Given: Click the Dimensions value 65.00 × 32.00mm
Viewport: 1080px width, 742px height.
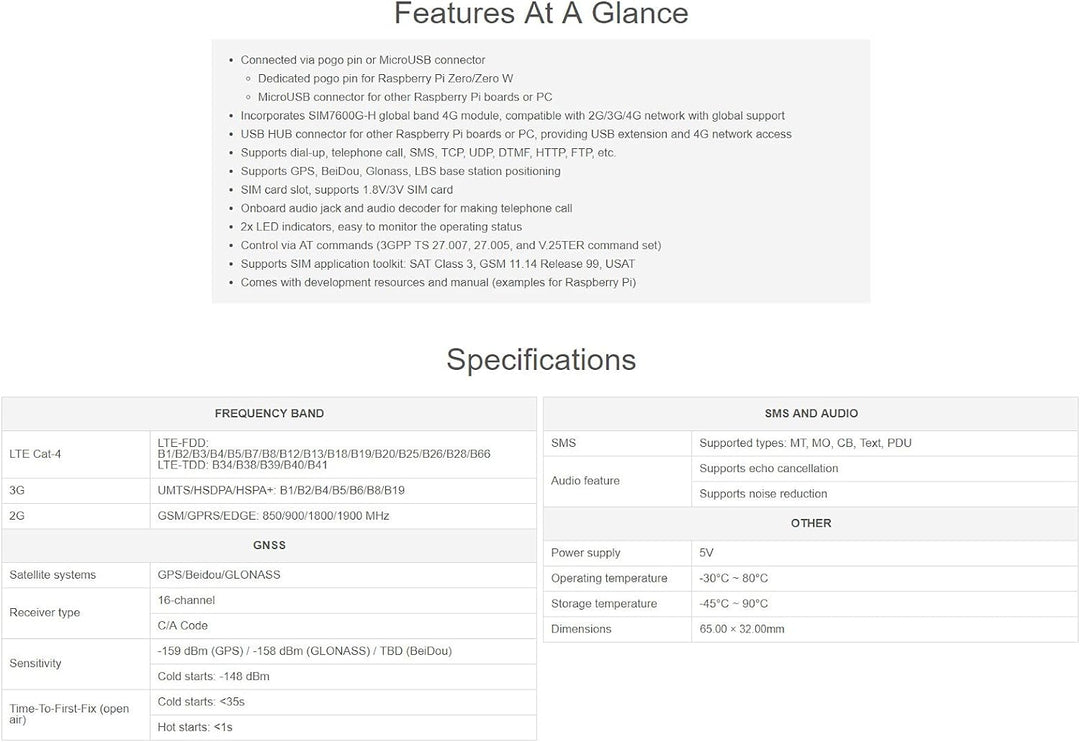Looking at the screenshot, I should click(741, 629).
